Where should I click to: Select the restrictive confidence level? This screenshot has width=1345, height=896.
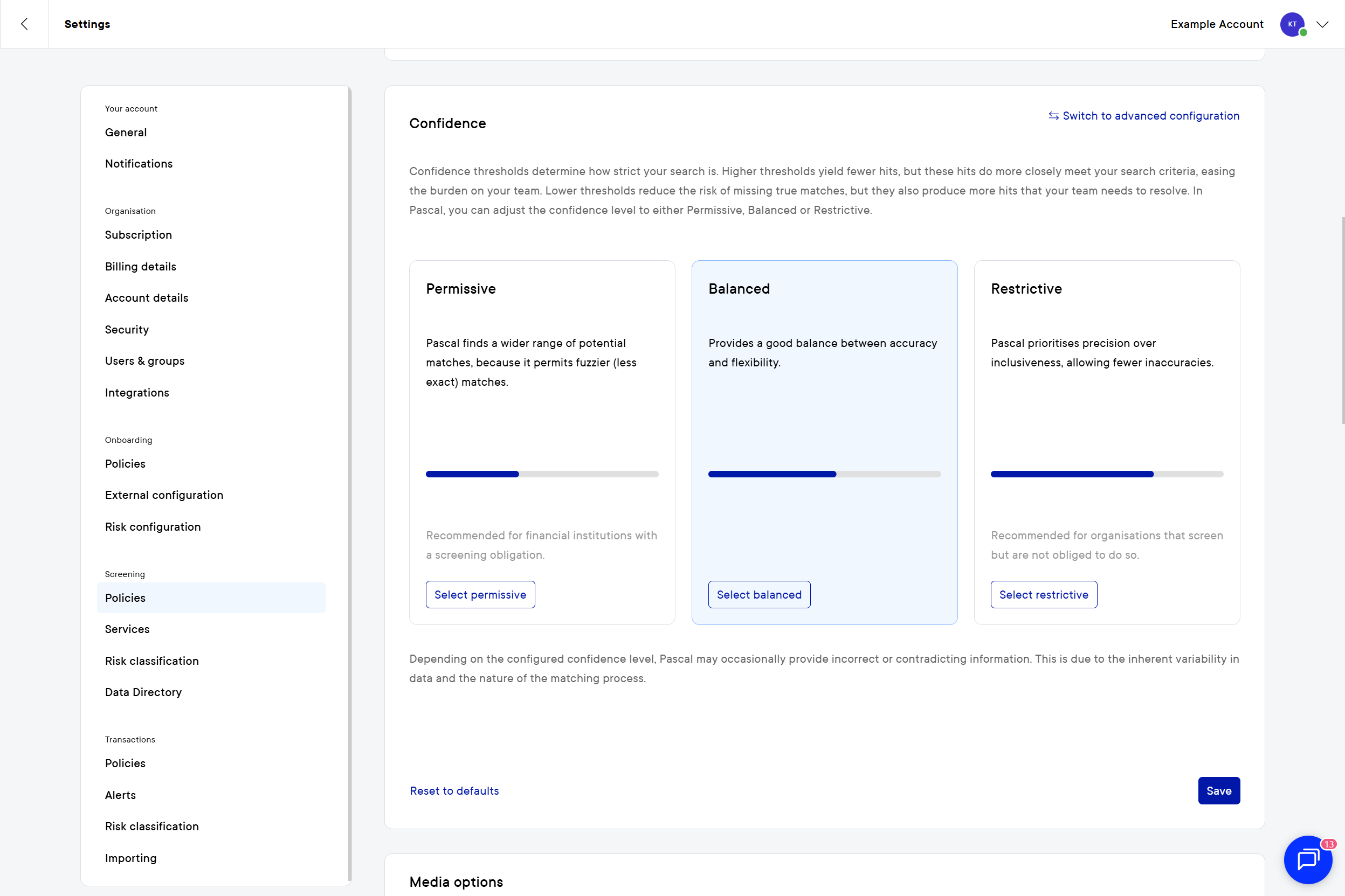tap(1043, 594)
